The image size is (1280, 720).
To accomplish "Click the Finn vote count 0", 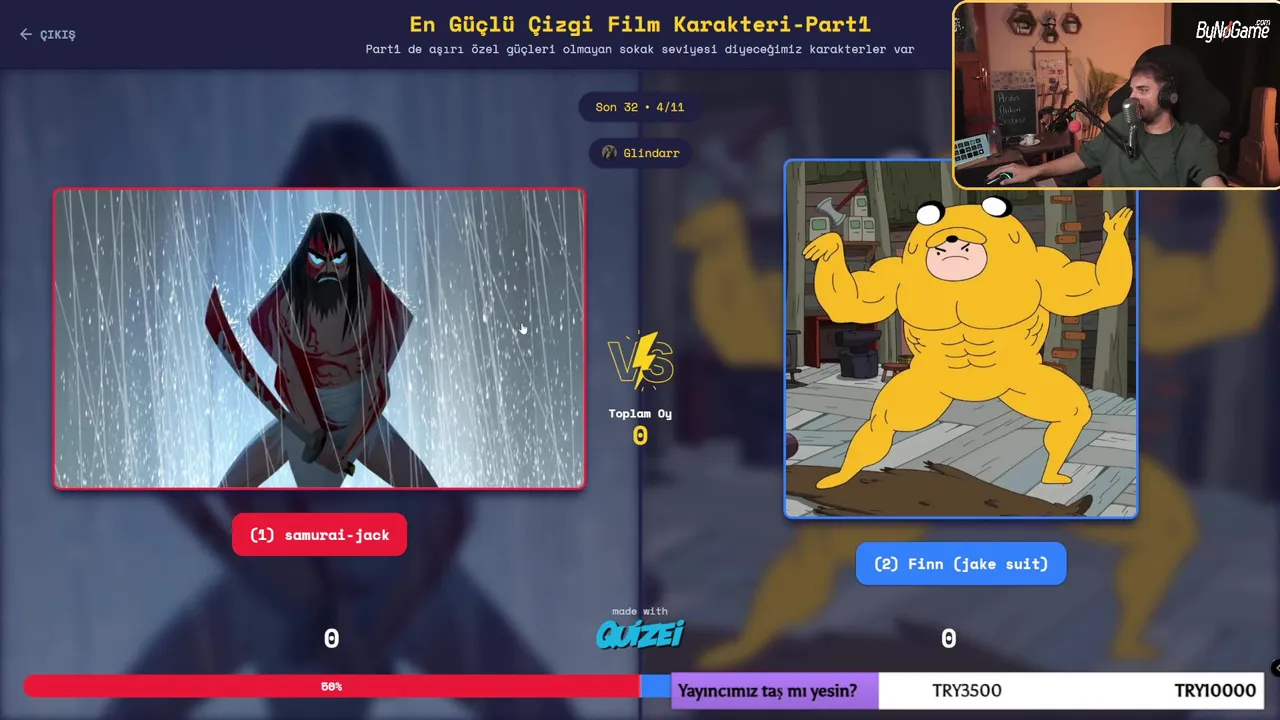I will coord(949,639).
